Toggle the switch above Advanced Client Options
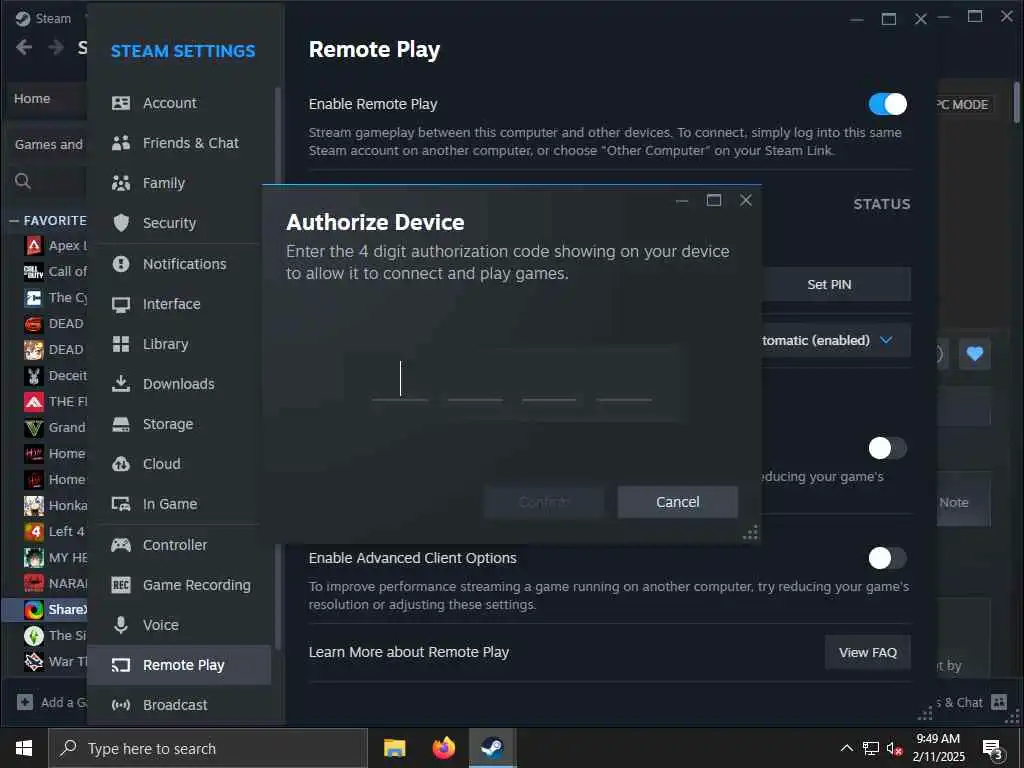 (x=888, y=448)
